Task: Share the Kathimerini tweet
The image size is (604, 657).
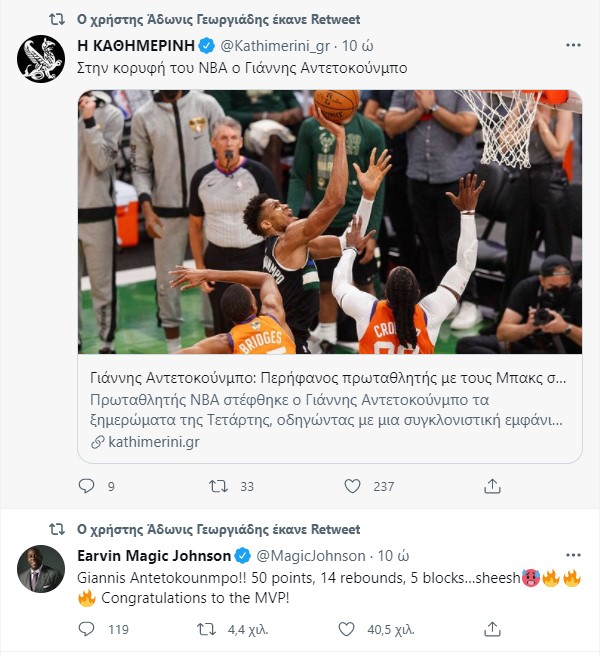Action: coord(491,486)
